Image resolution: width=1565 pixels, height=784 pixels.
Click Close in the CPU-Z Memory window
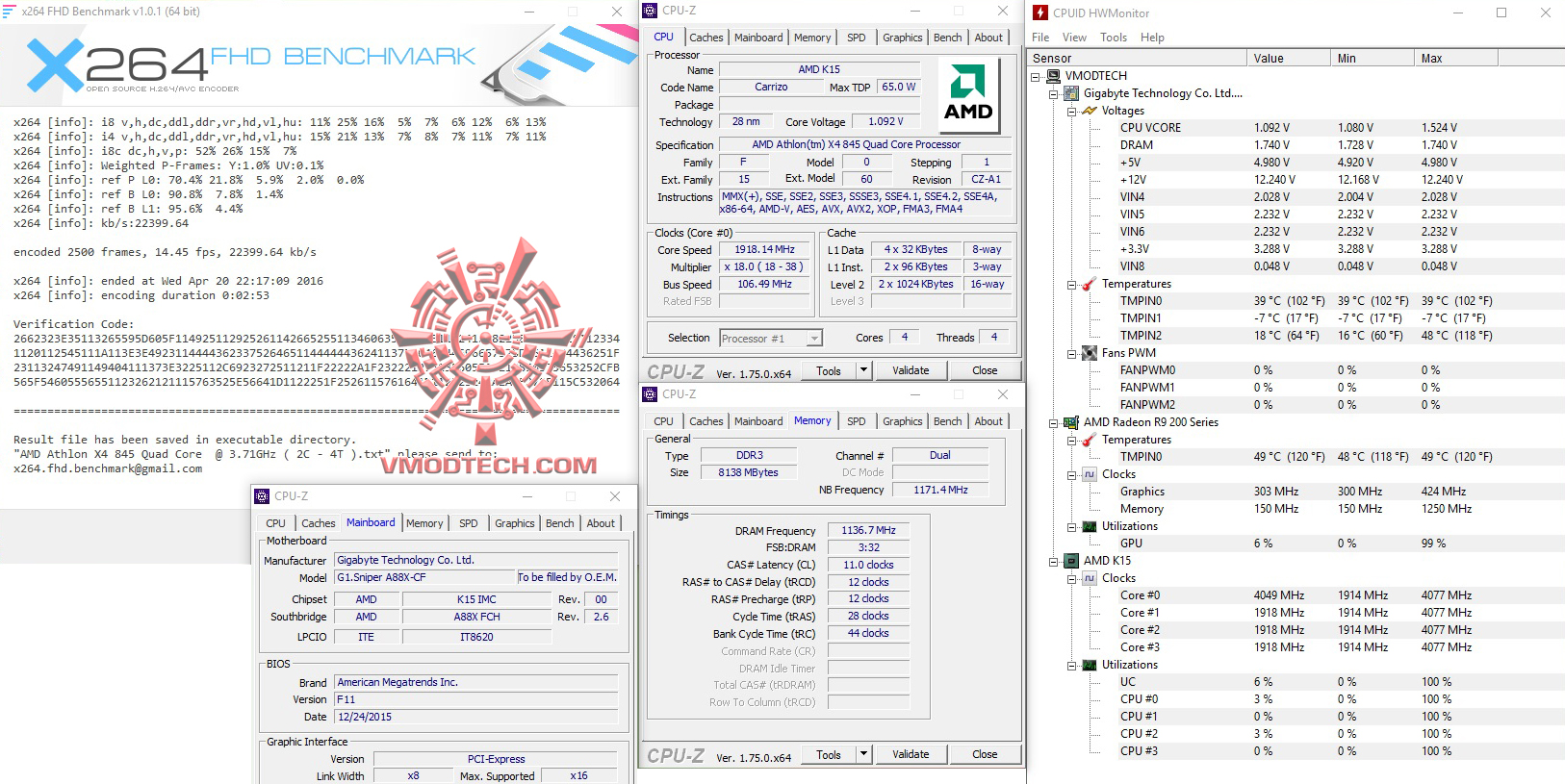(x=985, y=754)
